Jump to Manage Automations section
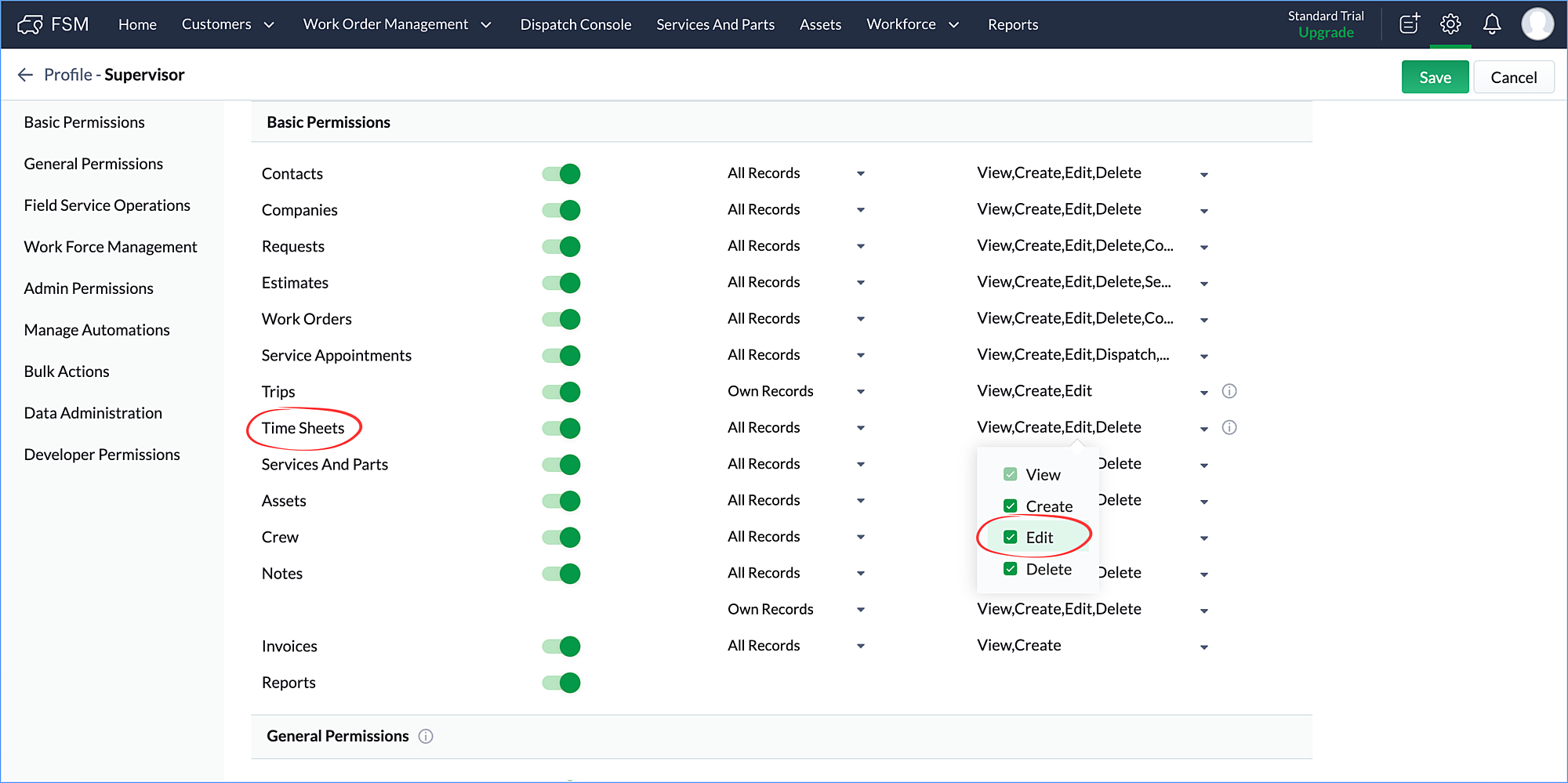The height and width of the screenshot is (783, 1568). tap(96, 330)
